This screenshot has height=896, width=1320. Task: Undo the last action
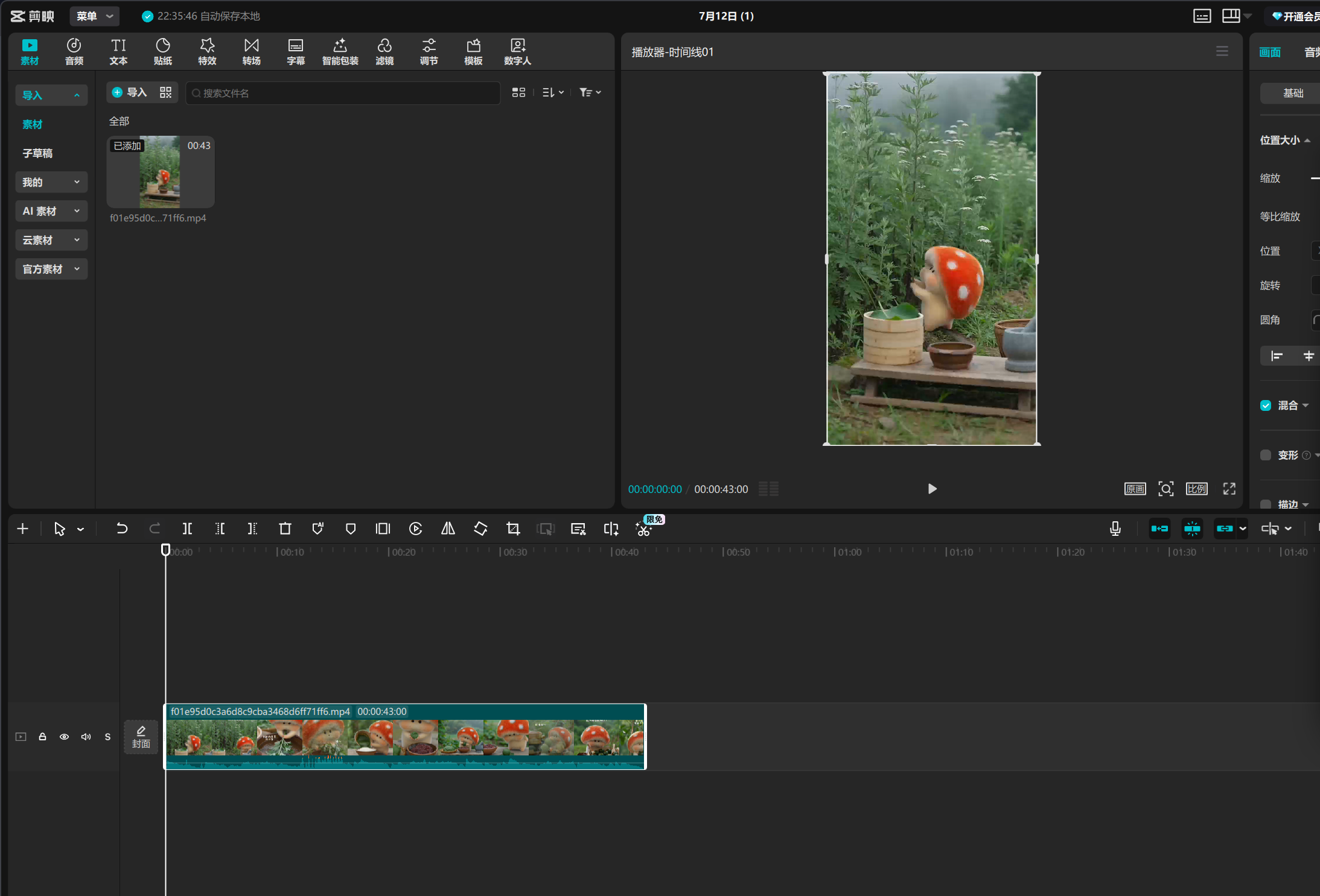[122, 529]
